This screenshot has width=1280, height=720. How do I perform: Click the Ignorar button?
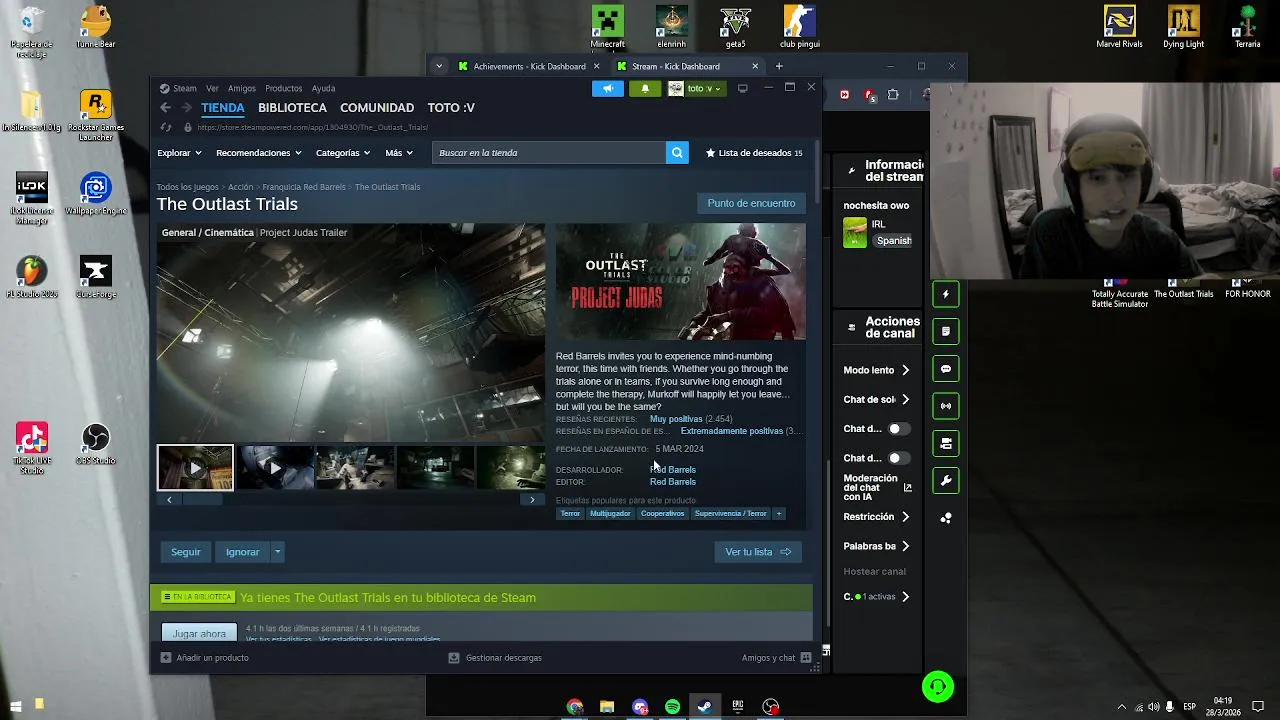tap(242, 552)
